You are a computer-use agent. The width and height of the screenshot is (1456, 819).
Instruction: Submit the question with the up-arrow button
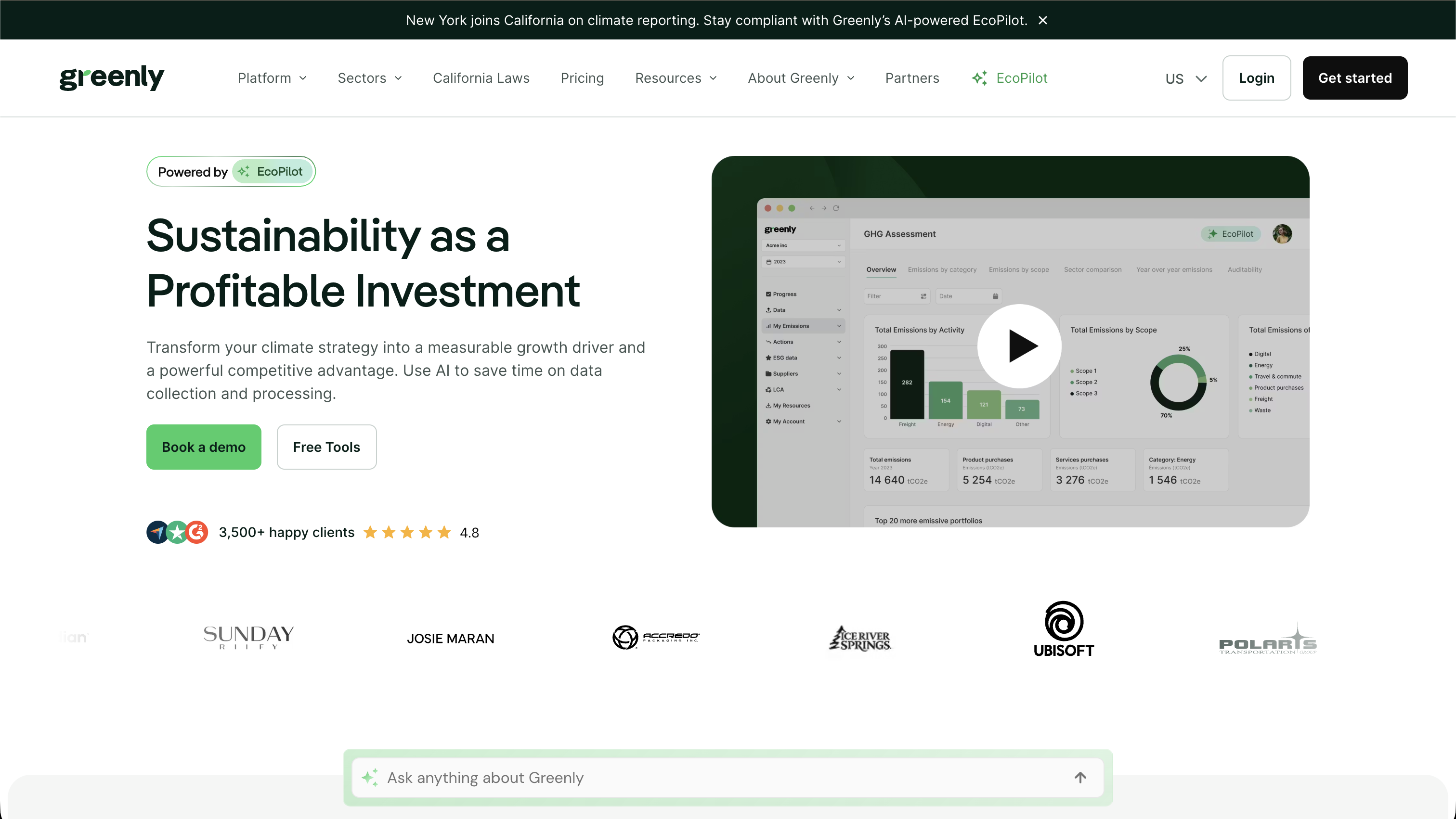click(1080, 778)
